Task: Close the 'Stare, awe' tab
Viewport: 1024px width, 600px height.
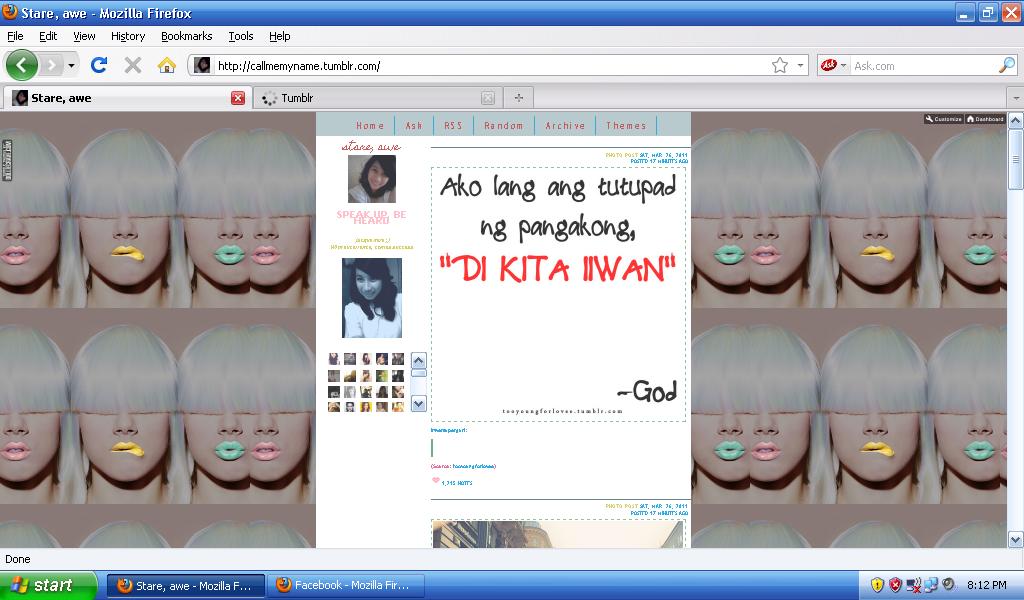Action: click(238, 98)
